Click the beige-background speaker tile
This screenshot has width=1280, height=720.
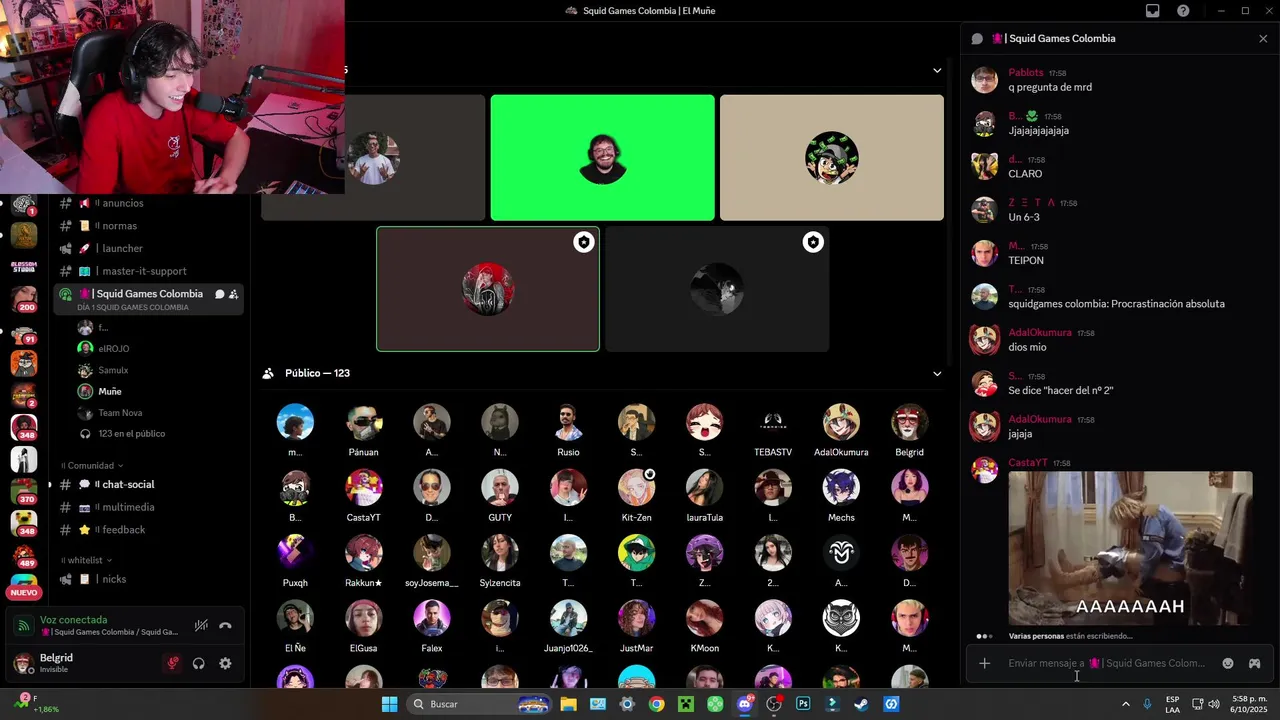(831, 158)
